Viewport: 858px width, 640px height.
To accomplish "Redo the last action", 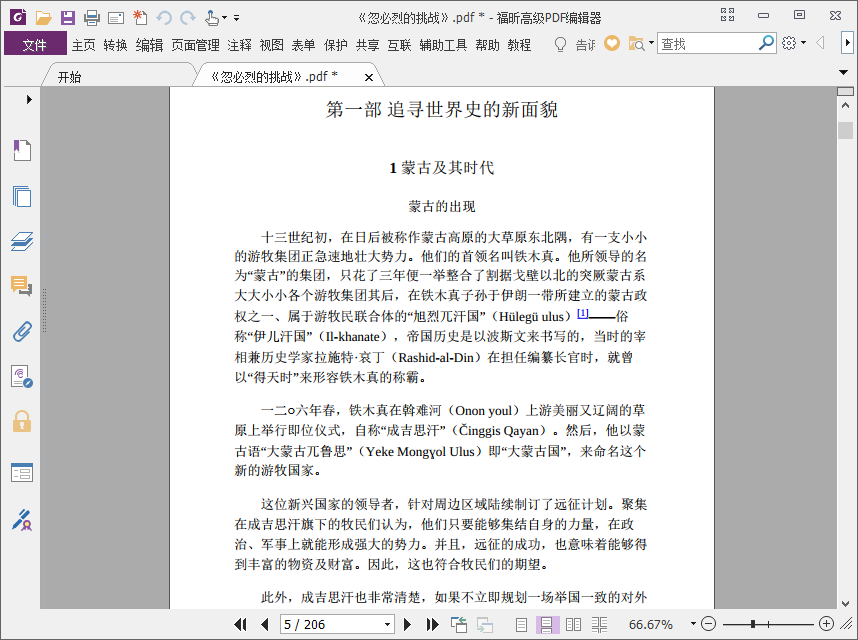I will [x=188, y=18].
